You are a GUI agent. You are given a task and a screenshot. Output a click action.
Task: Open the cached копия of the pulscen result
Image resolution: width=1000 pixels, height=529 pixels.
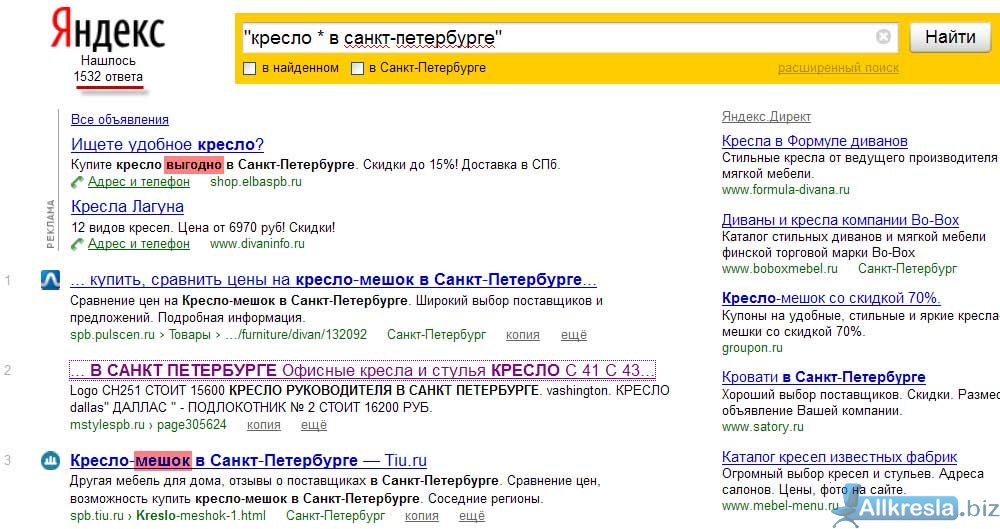point(522,334)
